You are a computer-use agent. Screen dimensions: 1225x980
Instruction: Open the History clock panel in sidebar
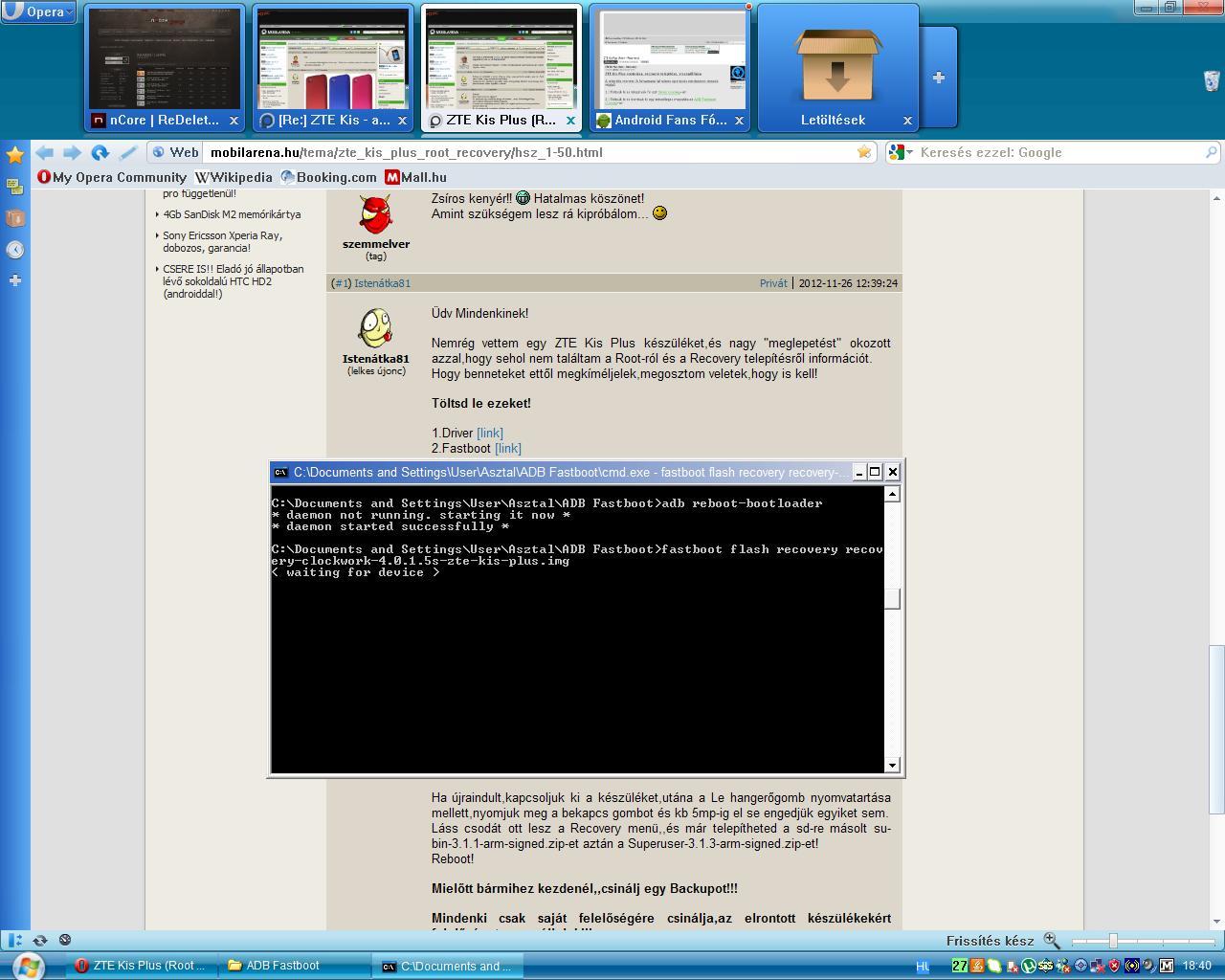click(14, 249)
